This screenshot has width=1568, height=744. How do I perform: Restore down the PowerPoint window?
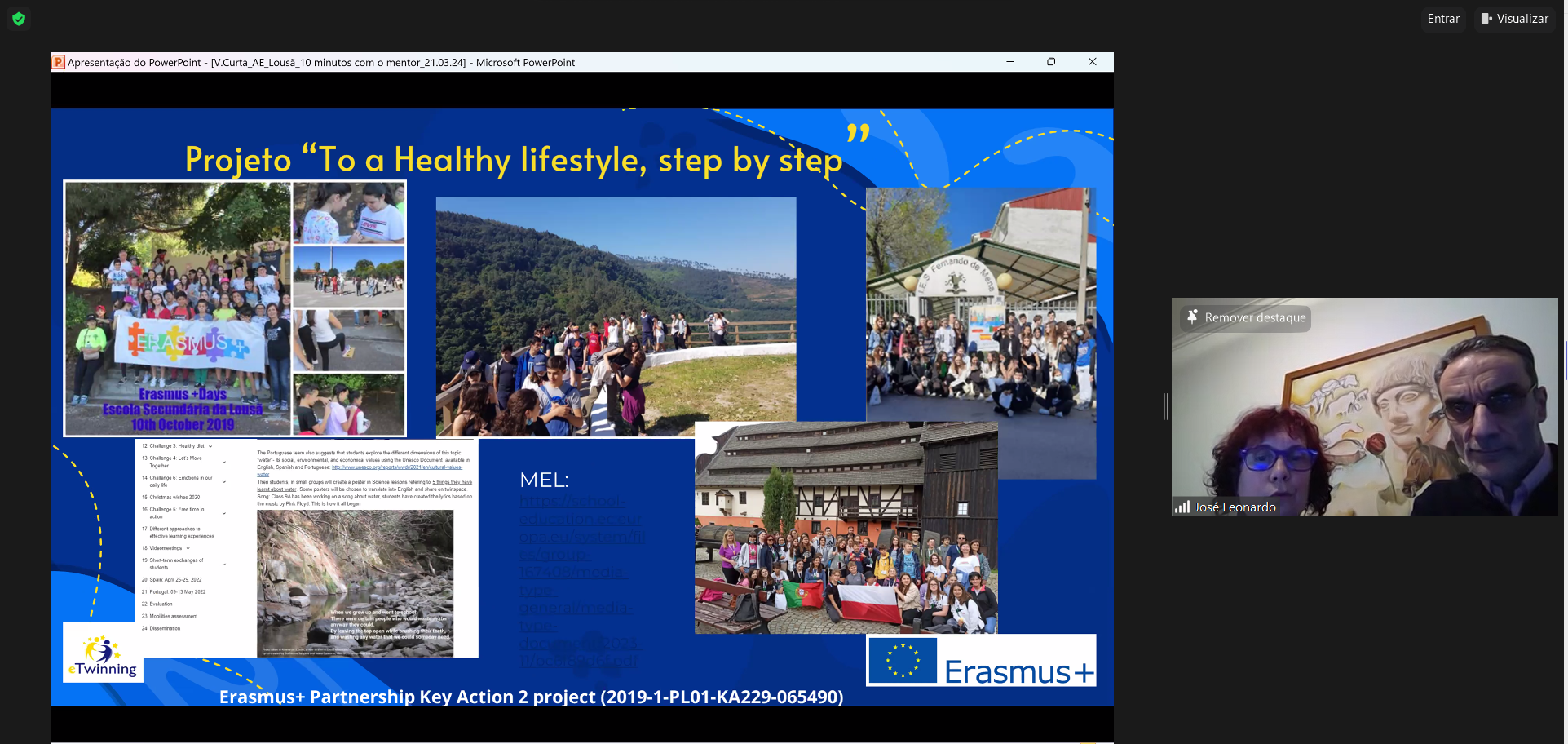(x=1051, y=62)
